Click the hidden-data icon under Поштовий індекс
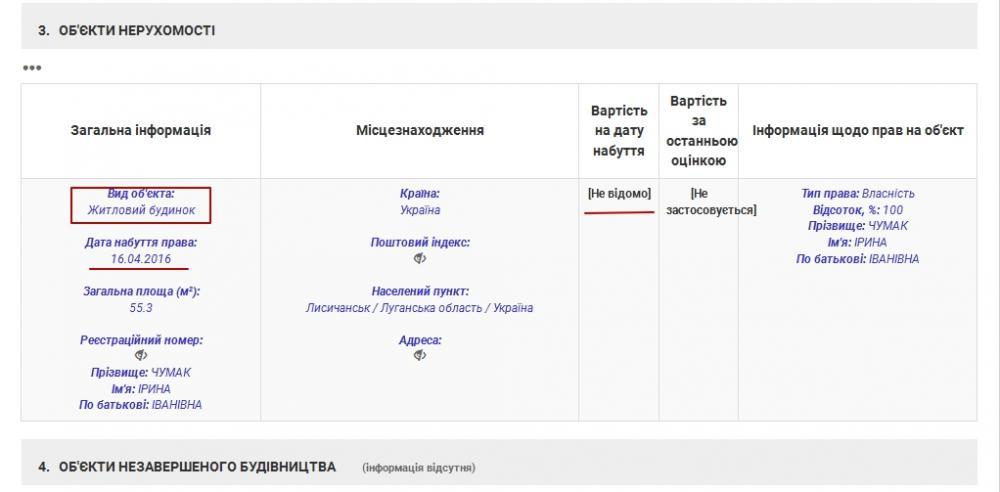The width and height of the screenshot is (1000, 492). pyautogui.click(x=420, y=258)
